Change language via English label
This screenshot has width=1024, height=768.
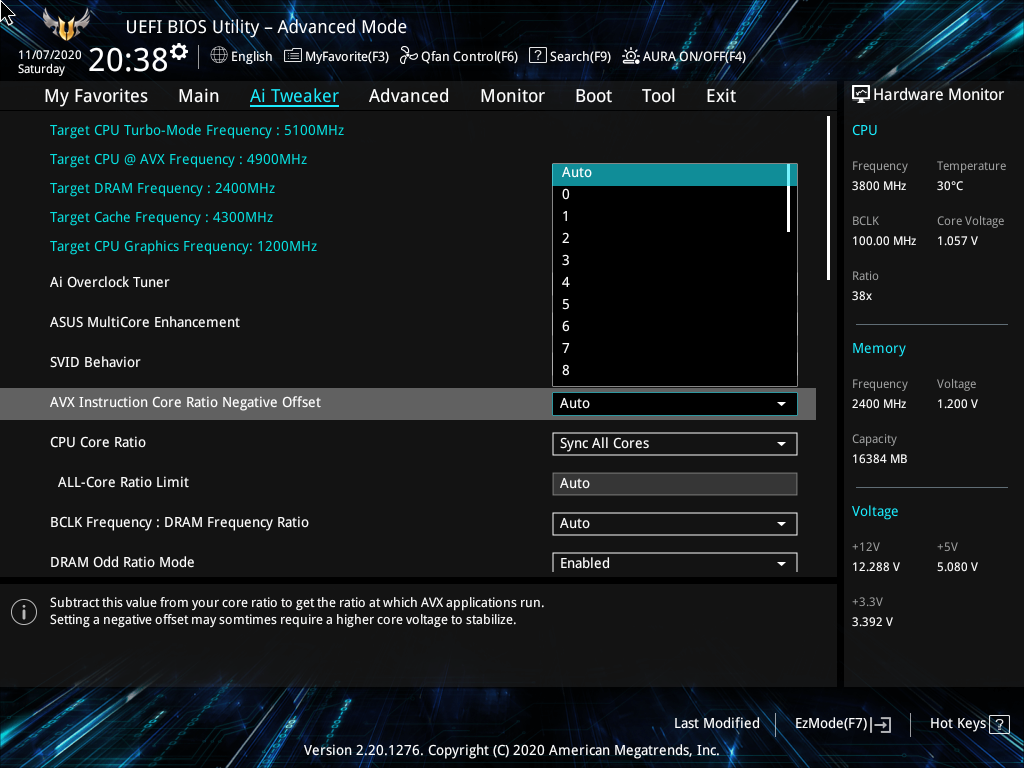[251, 56]
